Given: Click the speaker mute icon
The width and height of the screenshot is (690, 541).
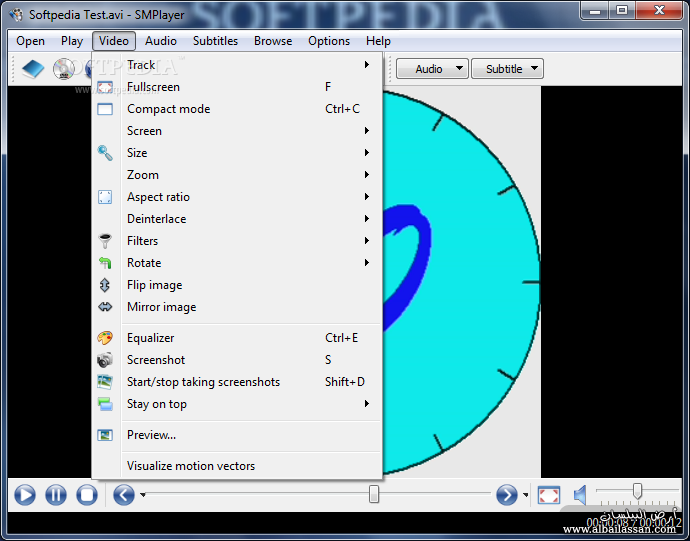Looking at the screenshot, I should pos(580,495).
